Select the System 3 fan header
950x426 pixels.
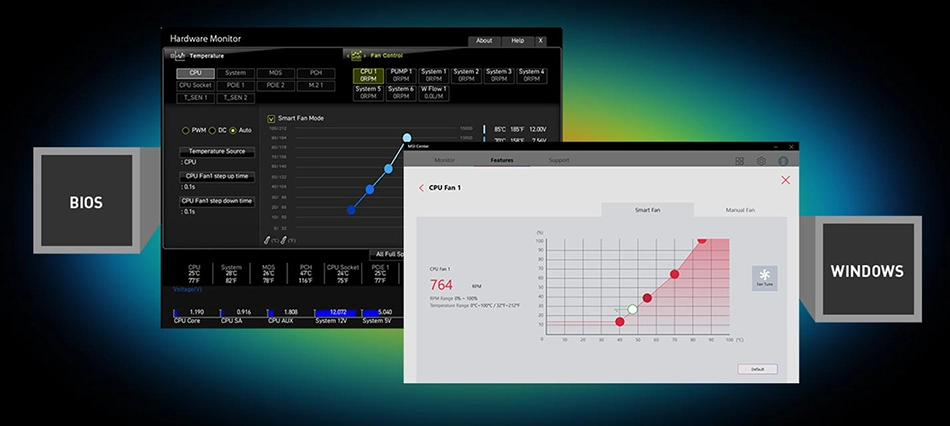tap(499, 75)
